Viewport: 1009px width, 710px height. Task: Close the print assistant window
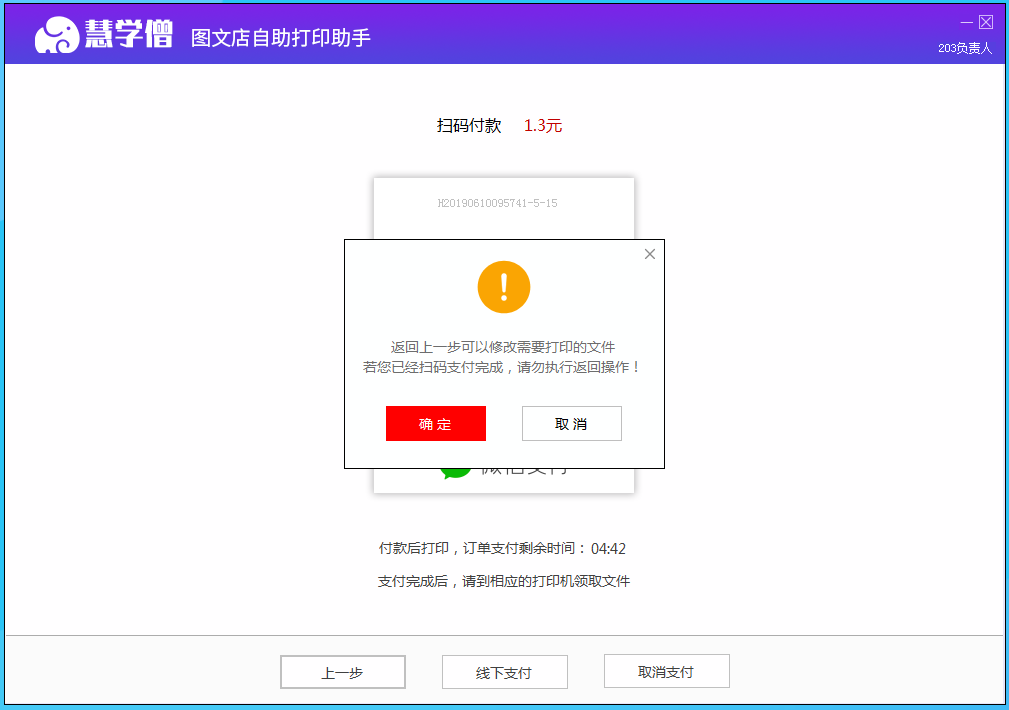[986, 22]
